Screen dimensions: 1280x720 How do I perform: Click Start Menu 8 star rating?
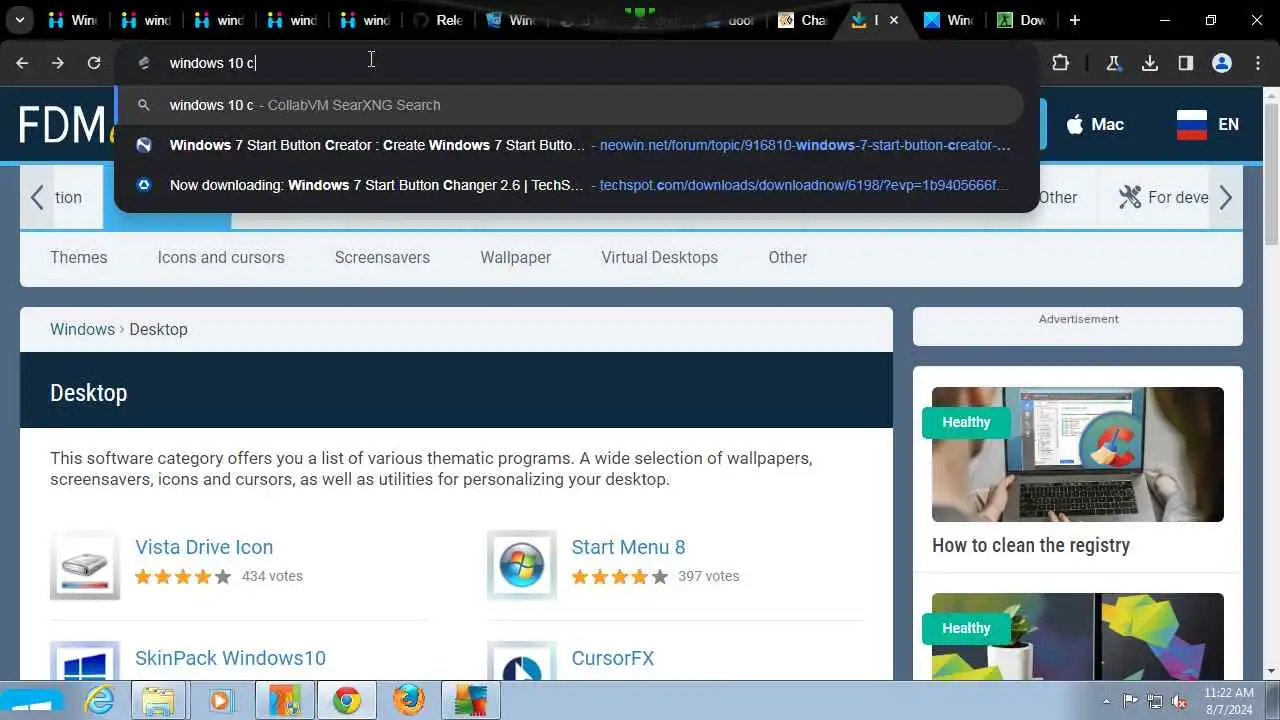tap(620, 576)
